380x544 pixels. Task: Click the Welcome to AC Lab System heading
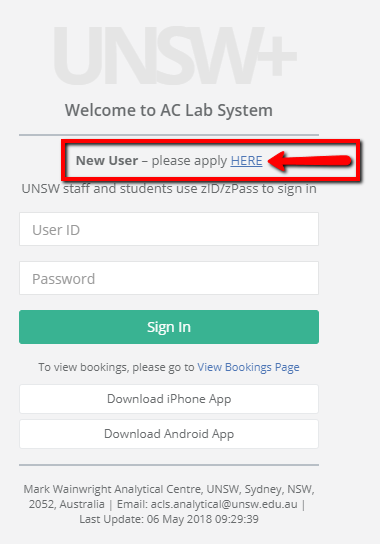pos(169,110)
